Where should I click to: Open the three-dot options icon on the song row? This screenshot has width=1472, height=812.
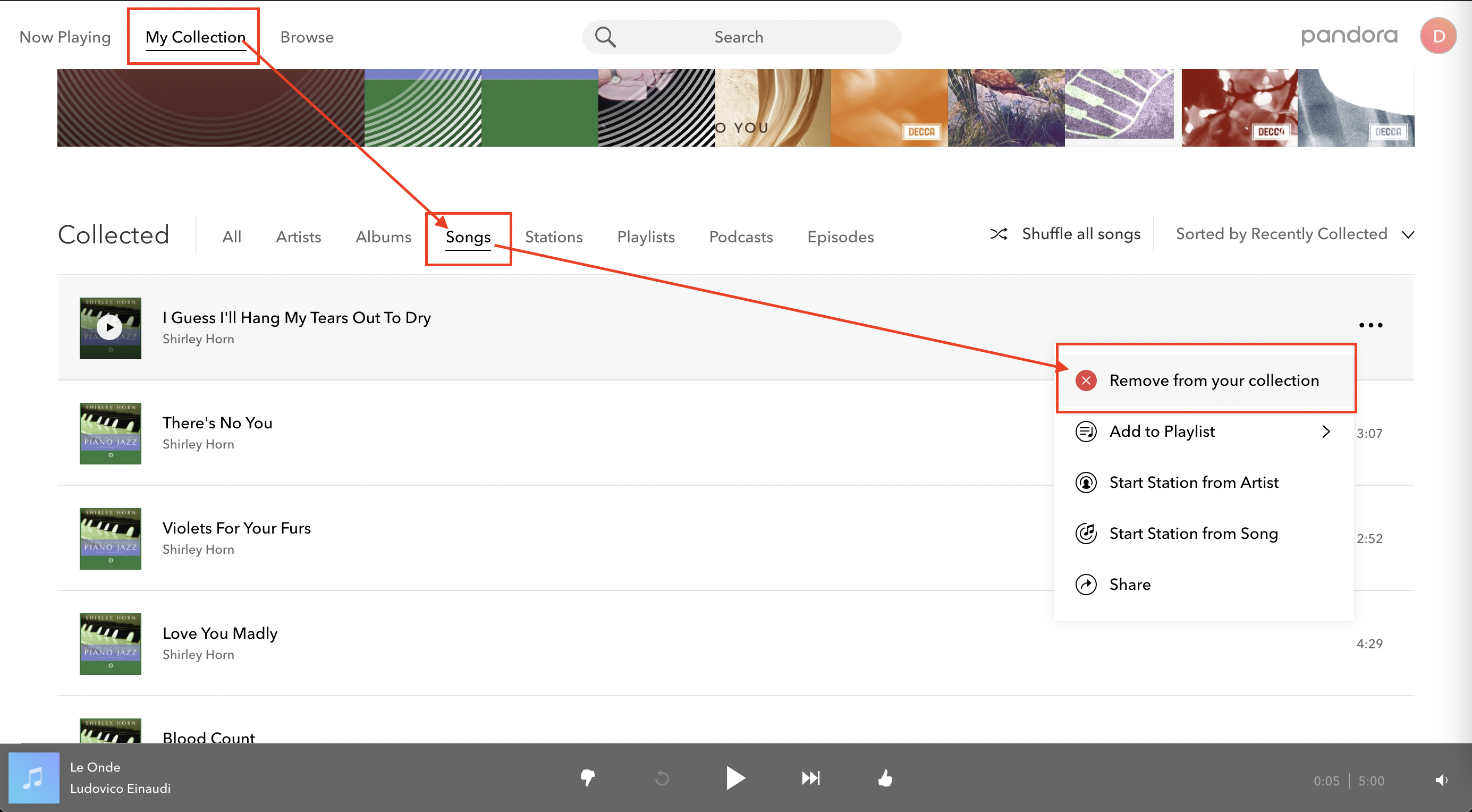click(x=1372, y=325)
